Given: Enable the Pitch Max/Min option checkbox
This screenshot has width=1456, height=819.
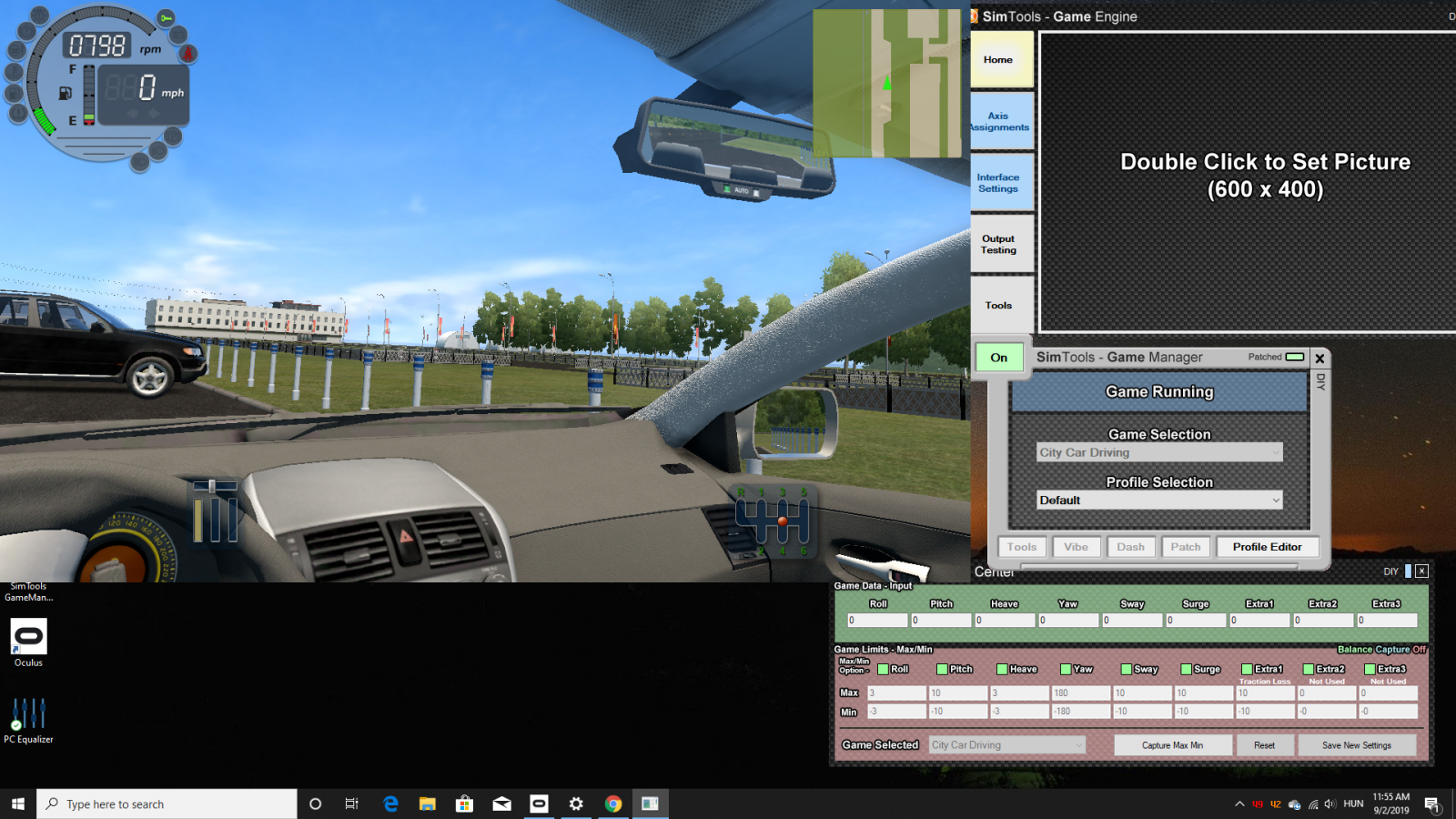Looking at the screenshot, I should tap(943, 669).
